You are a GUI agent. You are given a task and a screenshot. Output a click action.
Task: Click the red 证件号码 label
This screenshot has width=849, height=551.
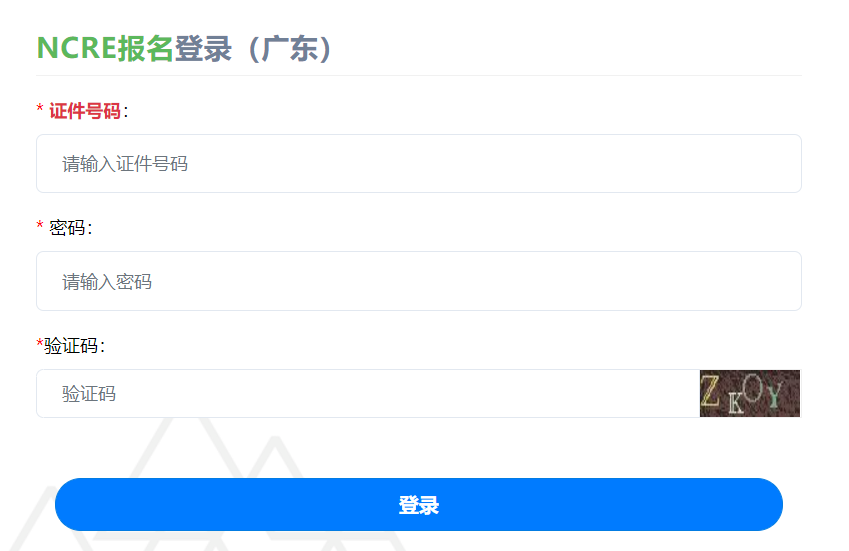point(85,111)
